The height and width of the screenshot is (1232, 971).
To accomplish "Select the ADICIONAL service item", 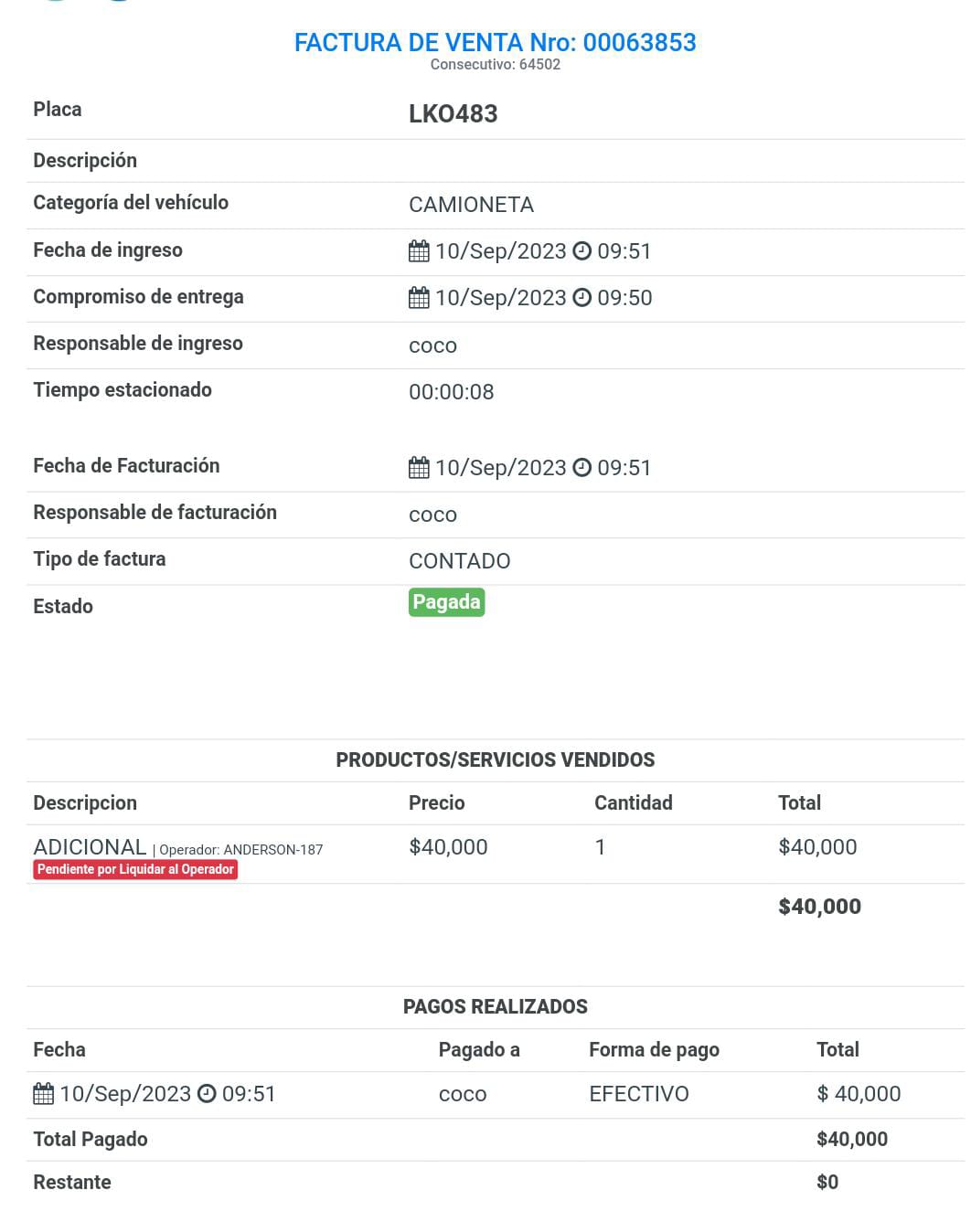I will (90, 847).
